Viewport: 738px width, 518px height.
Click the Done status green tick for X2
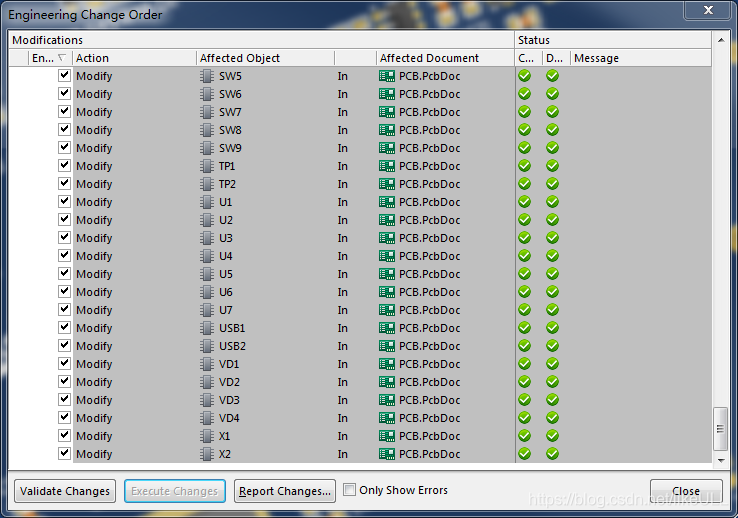(x=553, y=454)
